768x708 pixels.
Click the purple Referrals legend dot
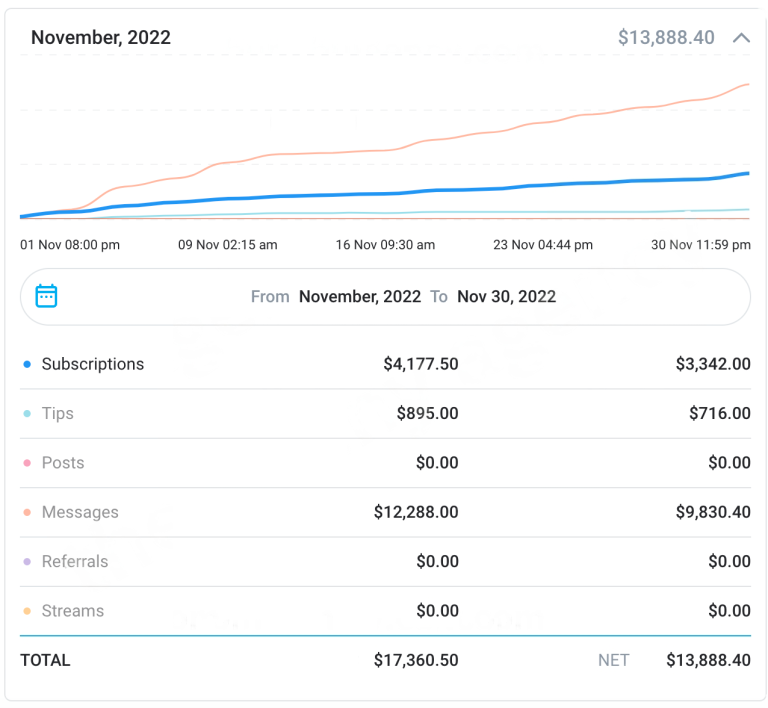point(27,562)
